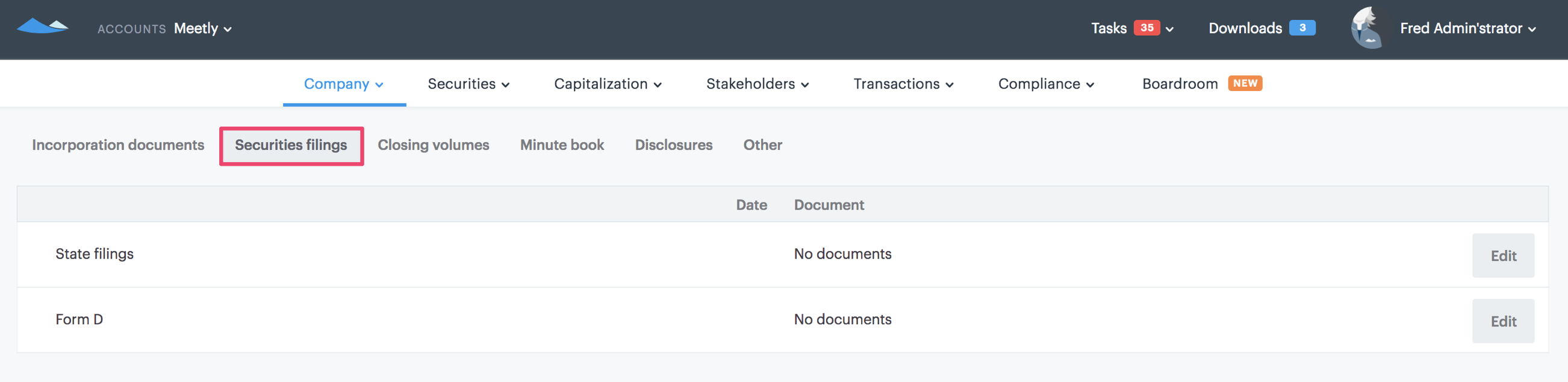
Task: Open the Compliance menu
Action: point(1046,84)
